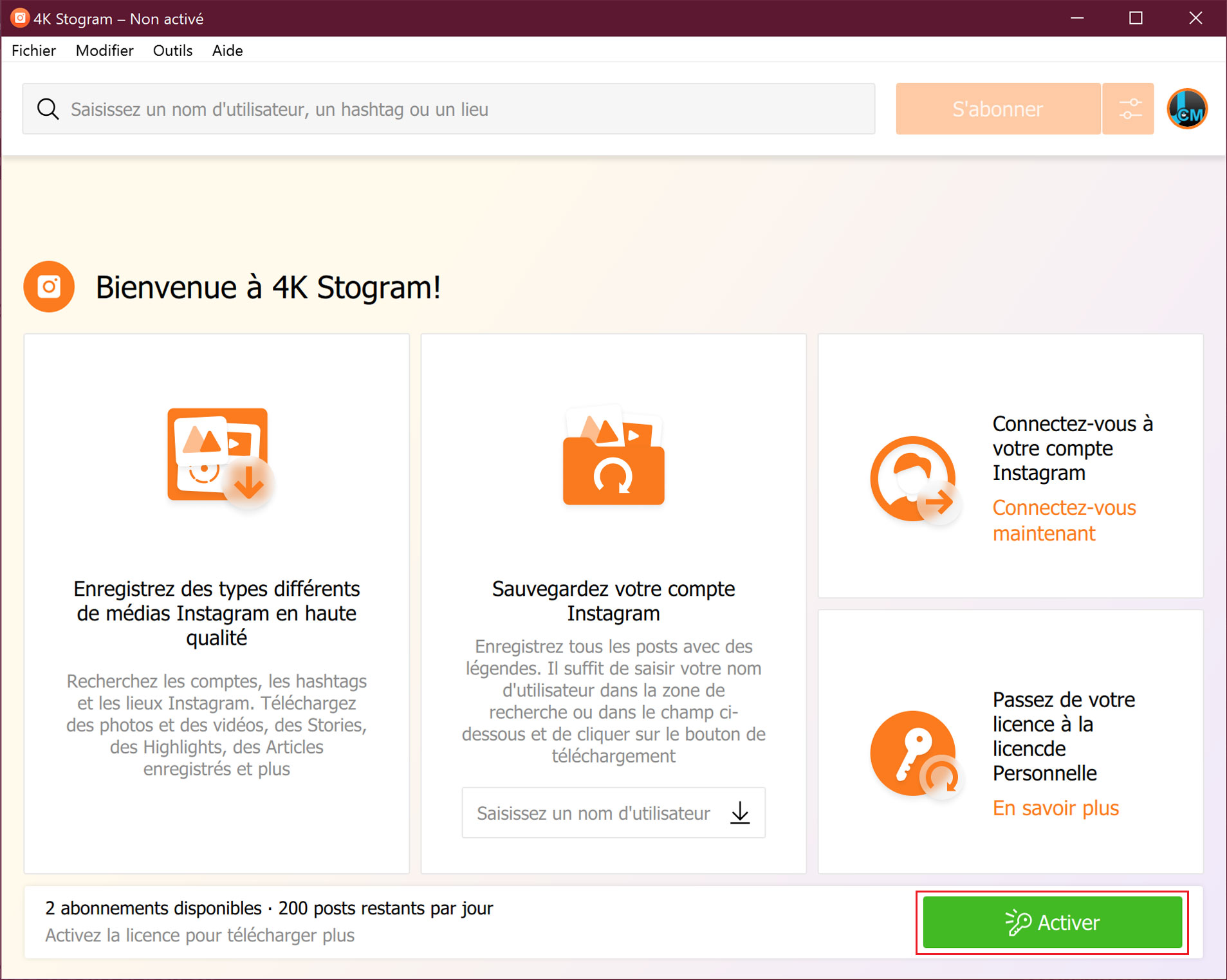Click the Bienvenue à 4K Stogram! heading
Viewport: 1227px width, 980px height.
[268, 287]
